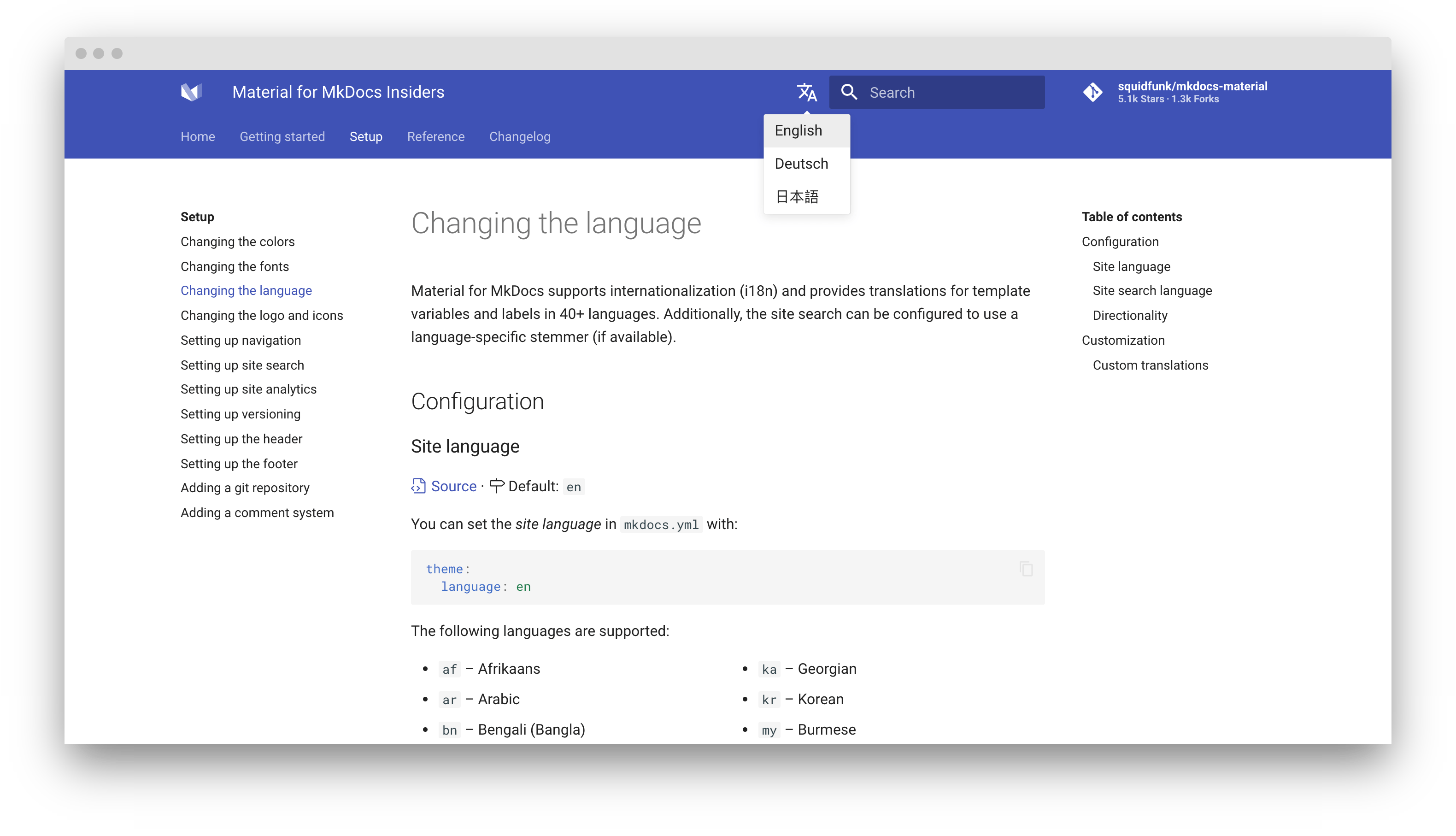Screen dimensions: 1456x836
Task: Jump to Site language in table of contents
Action: (x=1131, y=266)
